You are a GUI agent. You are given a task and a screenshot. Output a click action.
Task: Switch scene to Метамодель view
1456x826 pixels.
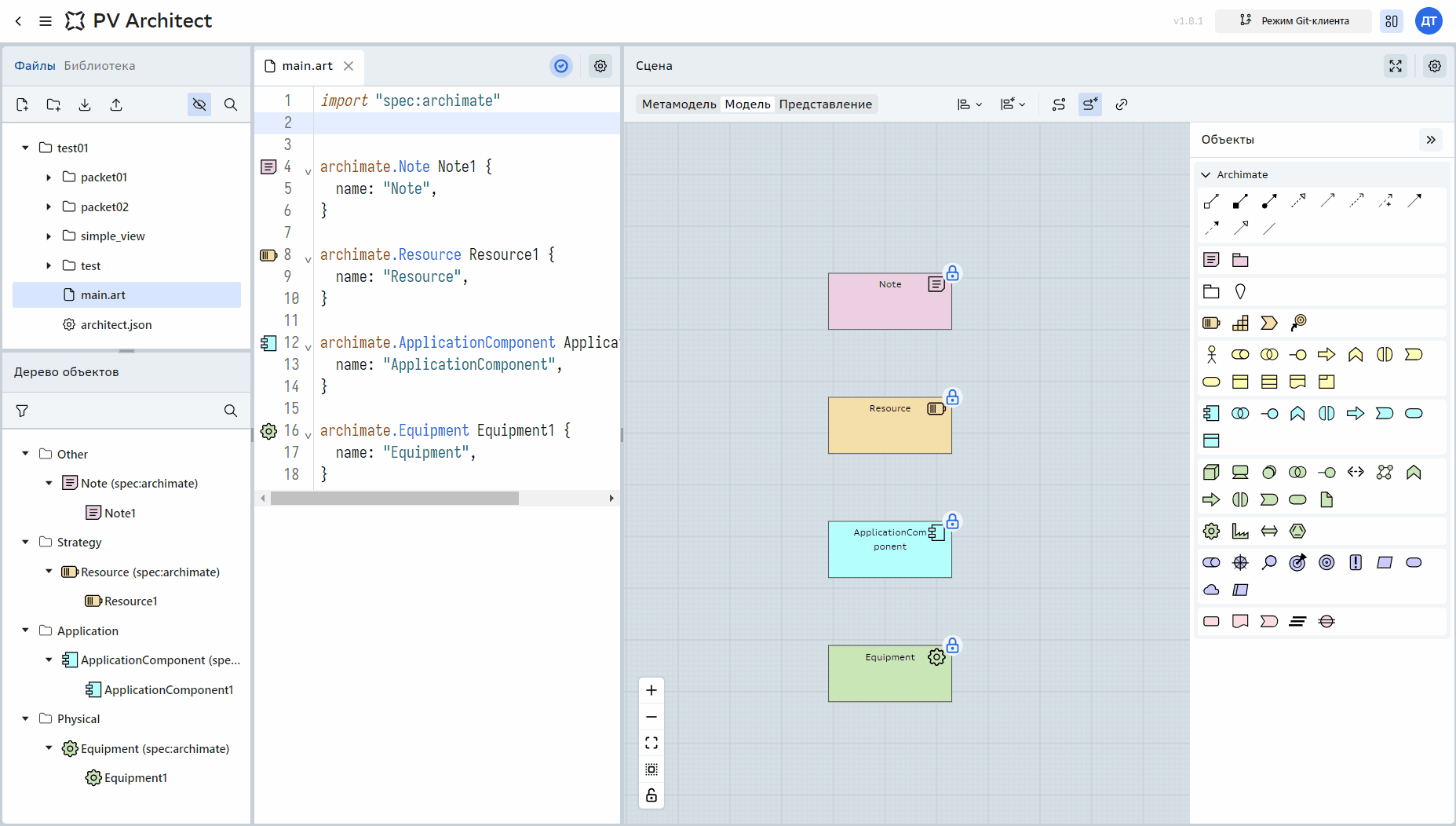(679, 104)
